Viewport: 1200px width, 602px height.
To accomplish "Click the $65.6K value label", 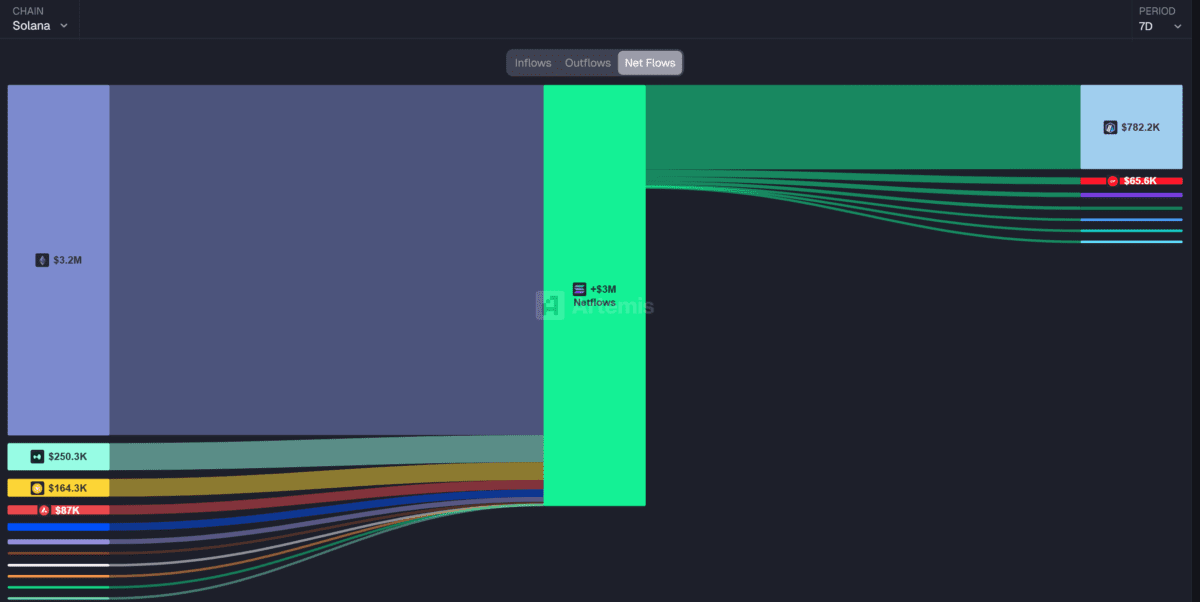I will coord(1140,181).
